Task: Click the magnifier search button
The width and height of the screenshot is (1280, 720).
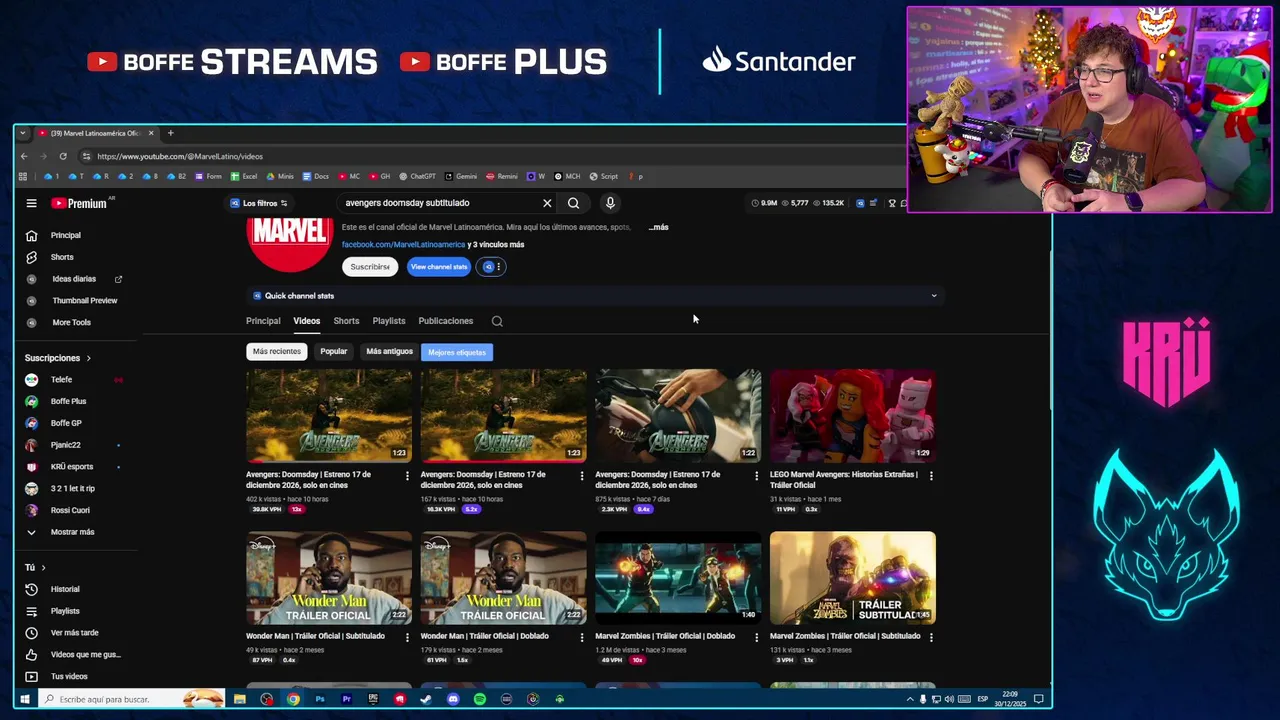Action: tap(574, 203)
